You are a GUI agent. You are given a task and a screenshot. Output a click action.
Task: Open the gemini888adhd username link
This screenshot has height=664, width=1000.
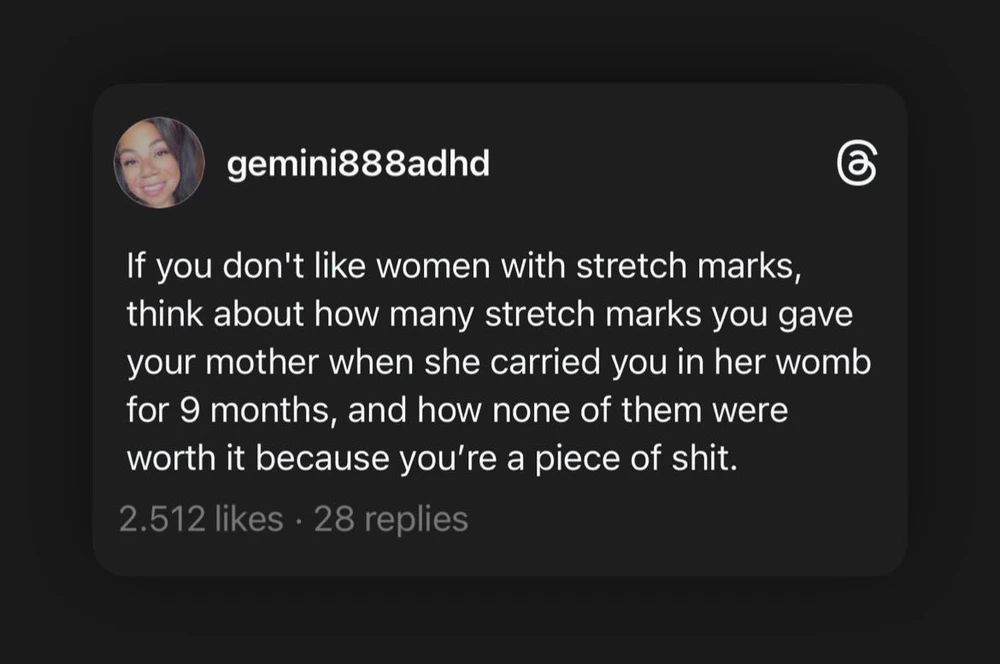[359, 164]
